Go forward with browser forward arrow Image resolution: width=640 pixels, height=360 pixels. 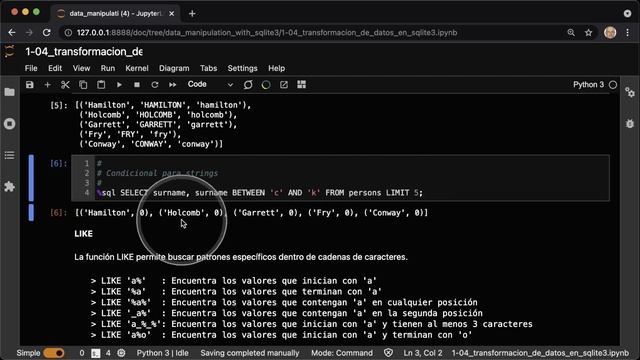pos(29,33)
